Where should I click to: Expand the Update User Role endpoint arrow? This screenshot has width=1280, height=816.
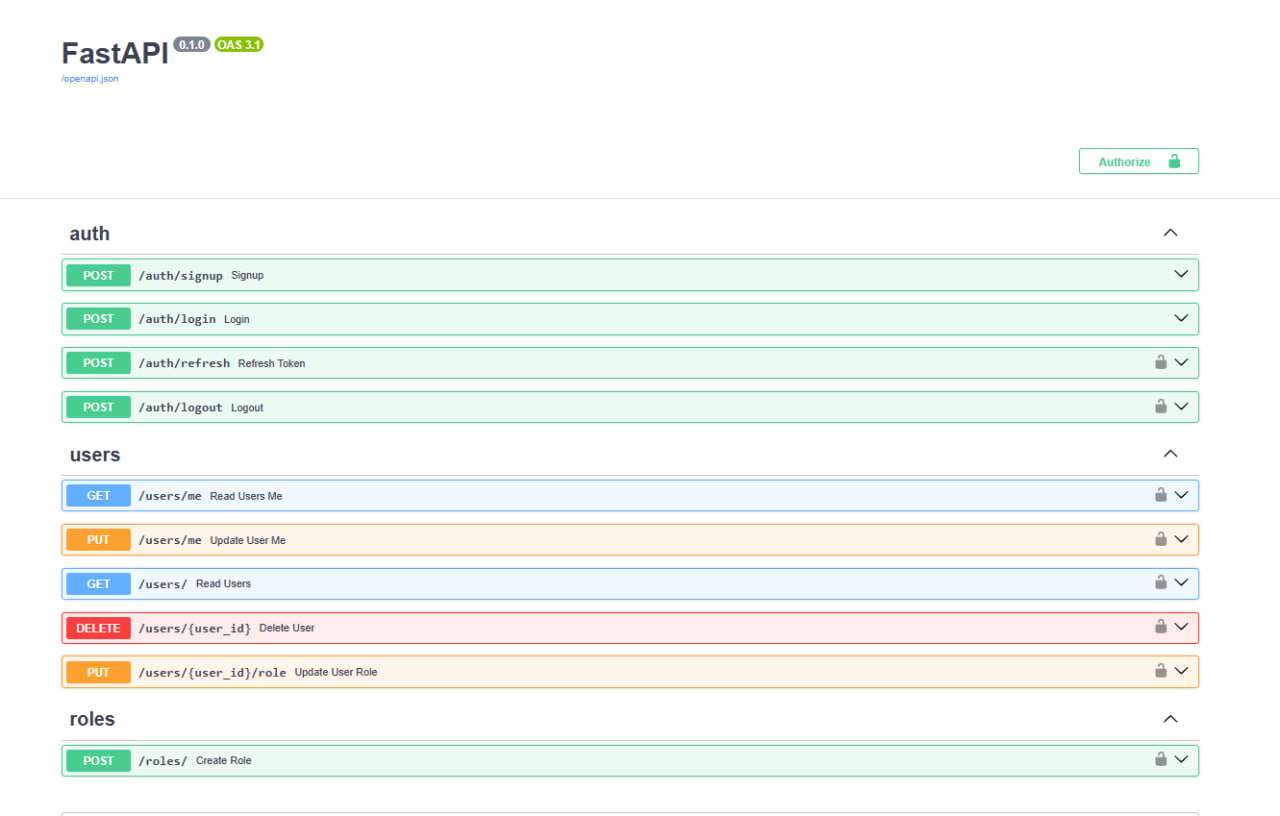pyautogui.click(x=1181, y=670)
